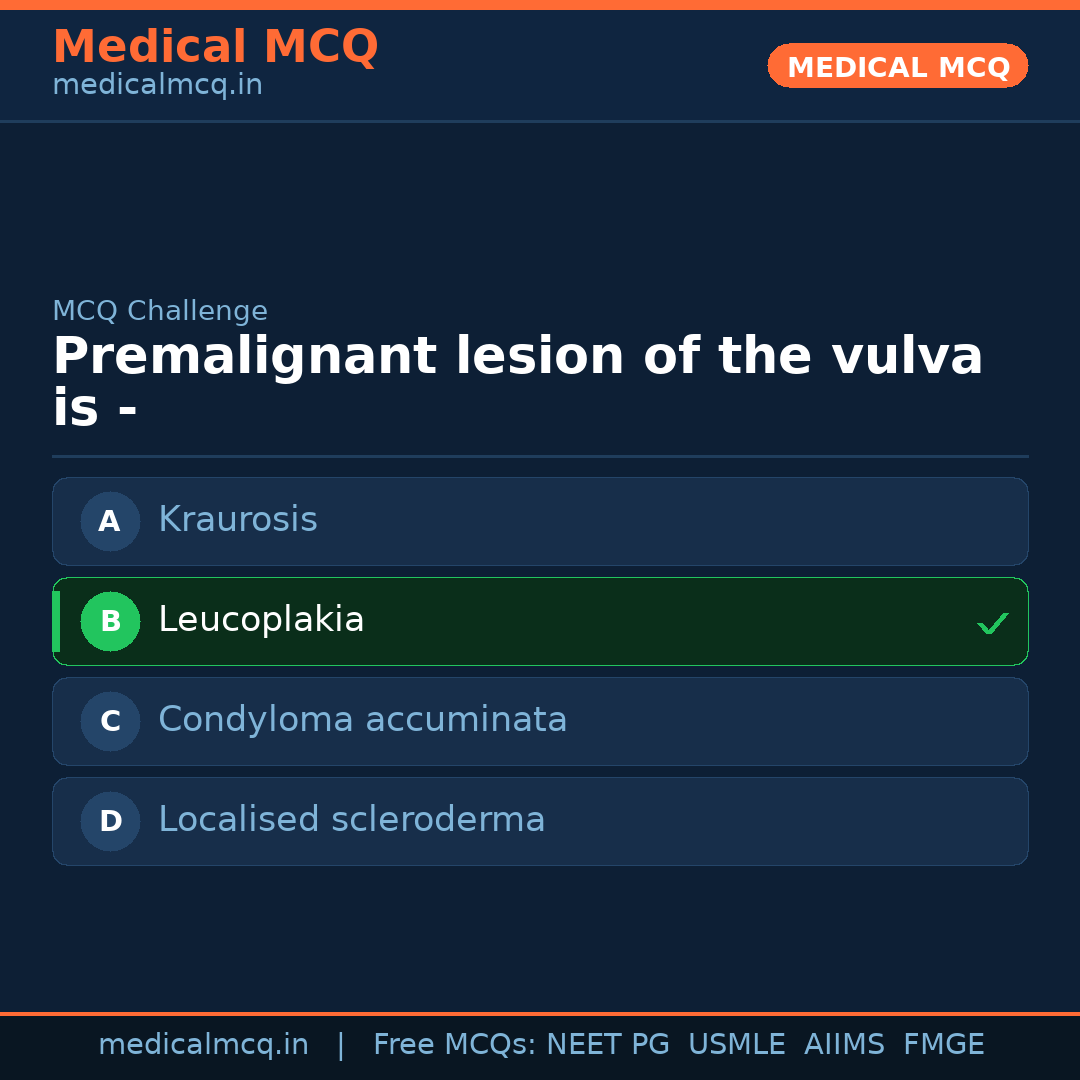Open the NEET PG section in the footer
Viewport: 1080px width, 1080px height.
(607, 1044)
